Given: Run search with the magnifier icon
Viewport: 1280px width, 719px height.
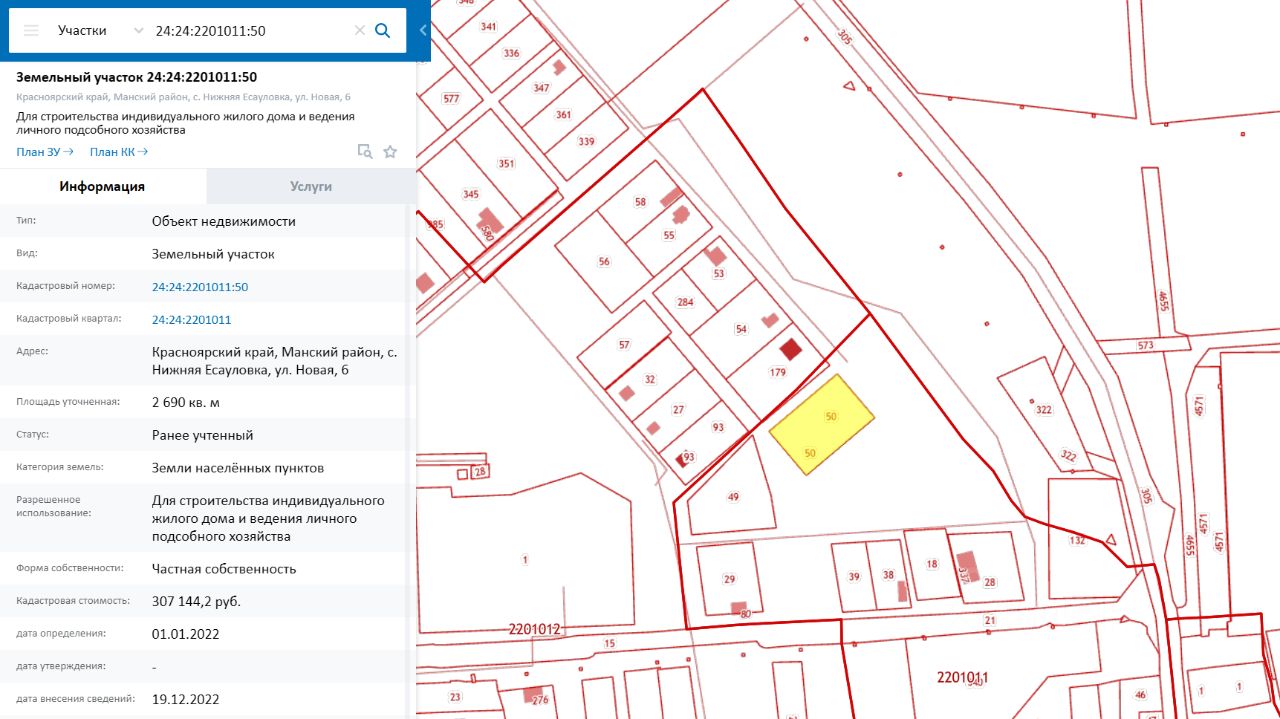Looking at the screenshot, I should [x=383, y=31].
